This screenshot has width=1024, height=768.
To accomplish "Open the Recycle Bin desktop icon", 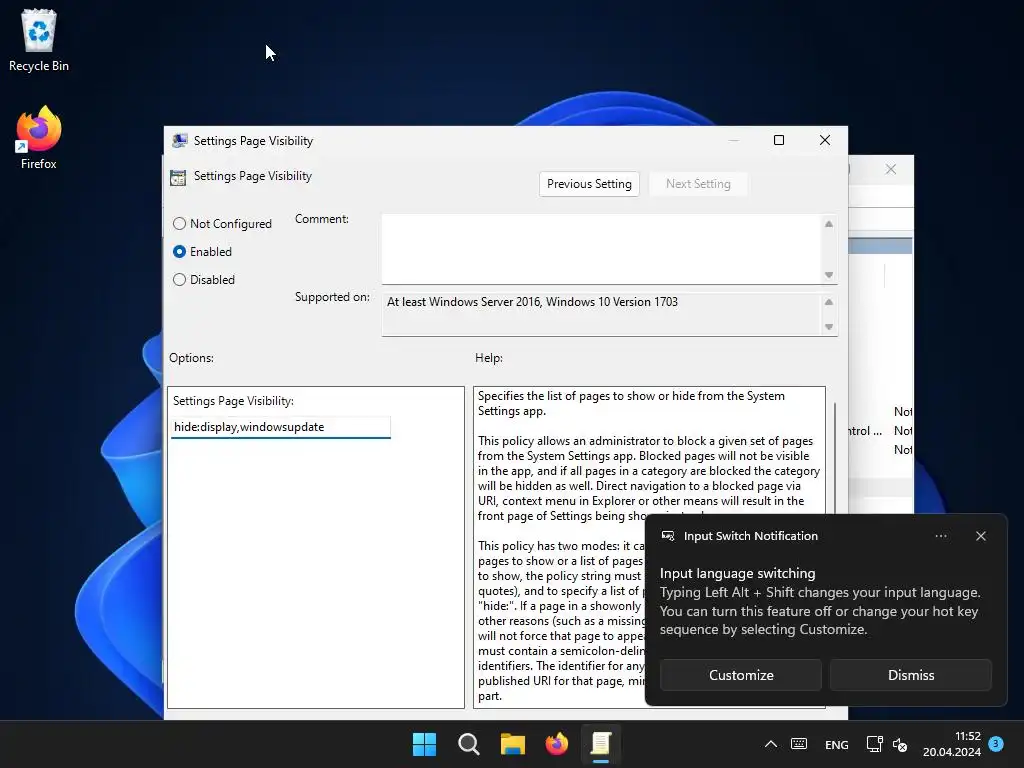I will point(39,40).
